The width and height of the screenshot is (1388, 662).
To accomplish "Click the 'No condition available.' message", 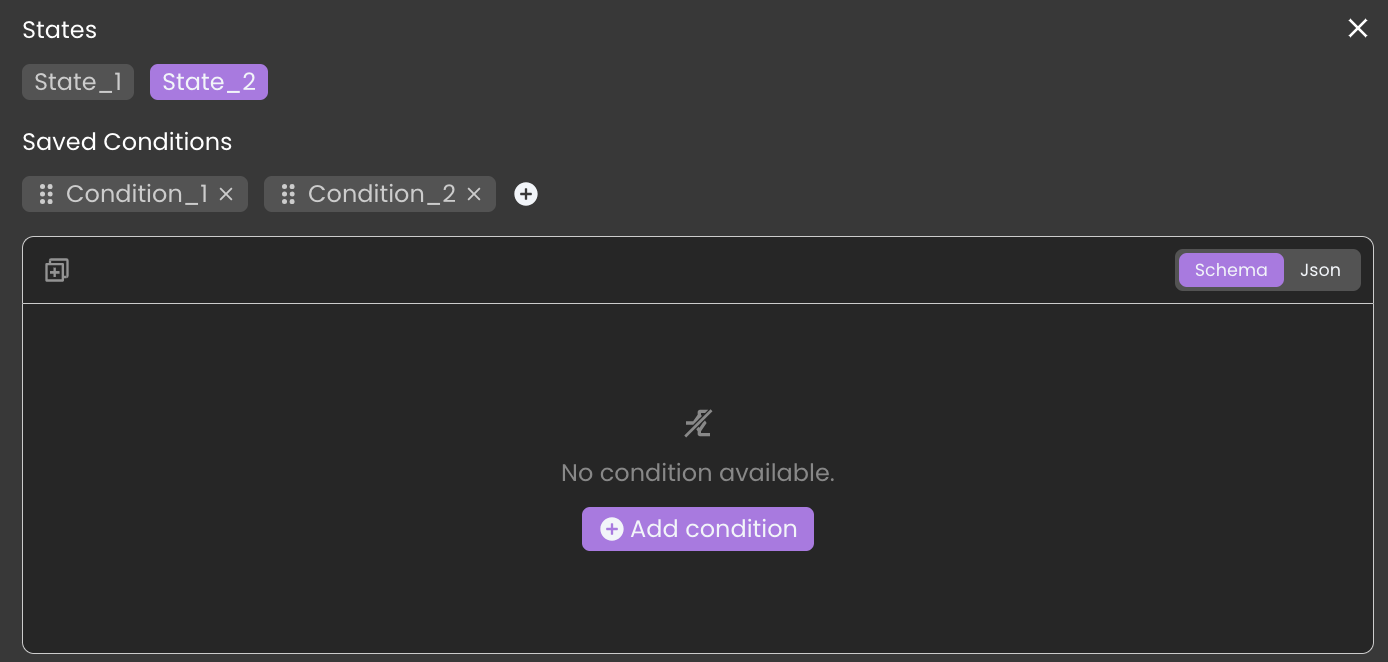I will pos(698,472).
